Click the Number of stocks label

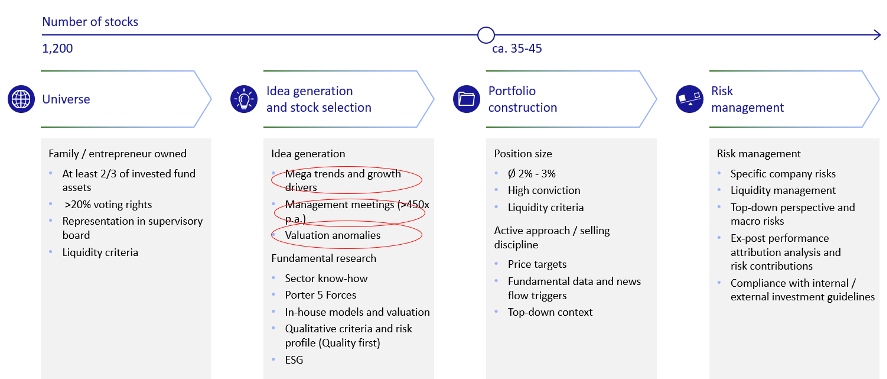pos(91,22)
